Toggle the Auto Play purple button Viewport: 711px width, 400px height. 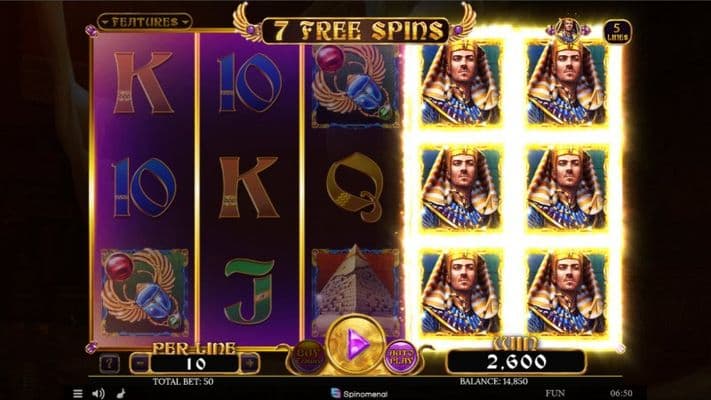click(401, 356)
